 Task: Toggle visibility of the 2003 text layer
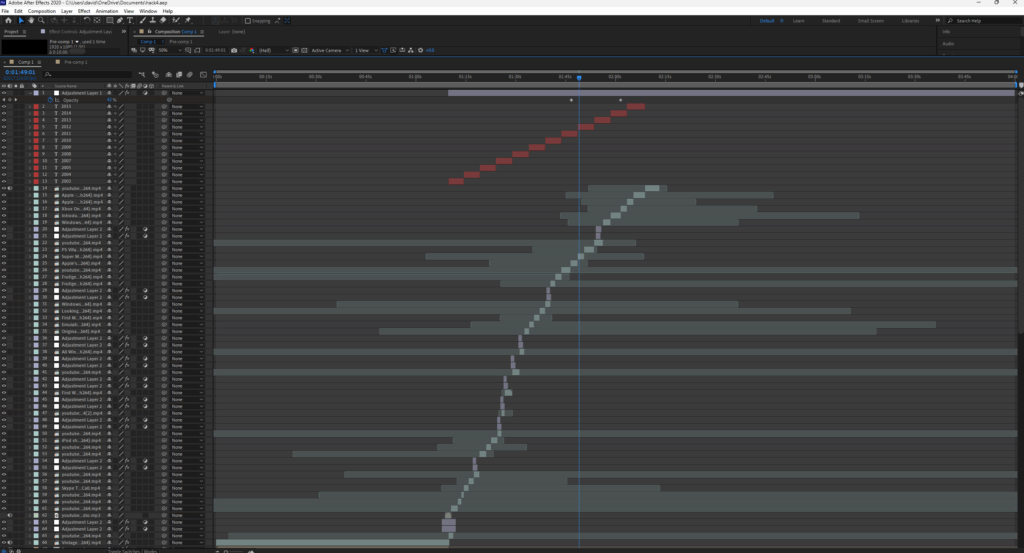[x=4, y=182]
